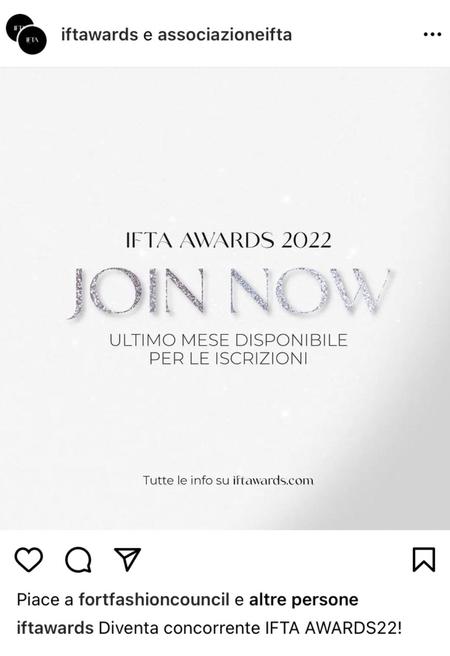Open the associazioneifta profile in header
This screenshot has width=450, height=656.
[225, 34]
